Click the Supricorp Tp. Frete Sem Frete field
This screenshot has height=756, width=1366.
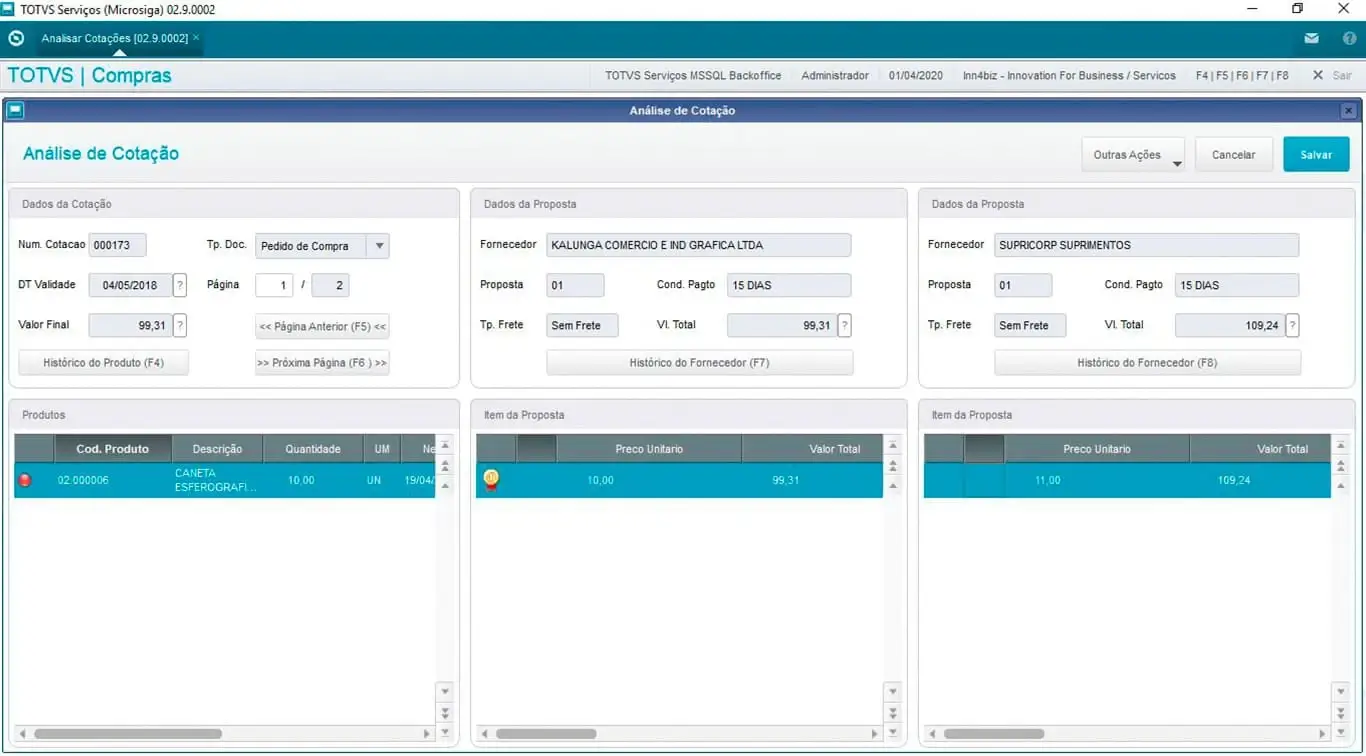point(1030,325)
